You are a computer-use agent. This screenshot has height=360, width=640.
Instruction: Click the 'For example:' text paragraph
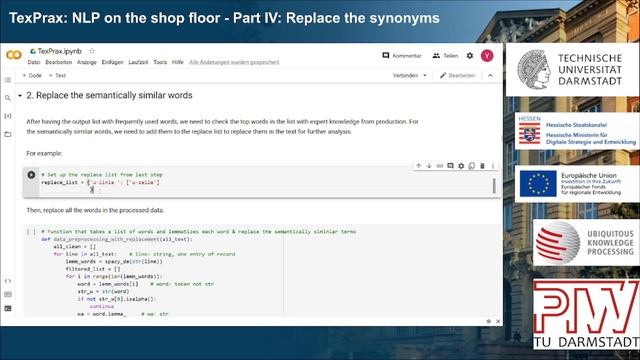(x=44, y=153)
